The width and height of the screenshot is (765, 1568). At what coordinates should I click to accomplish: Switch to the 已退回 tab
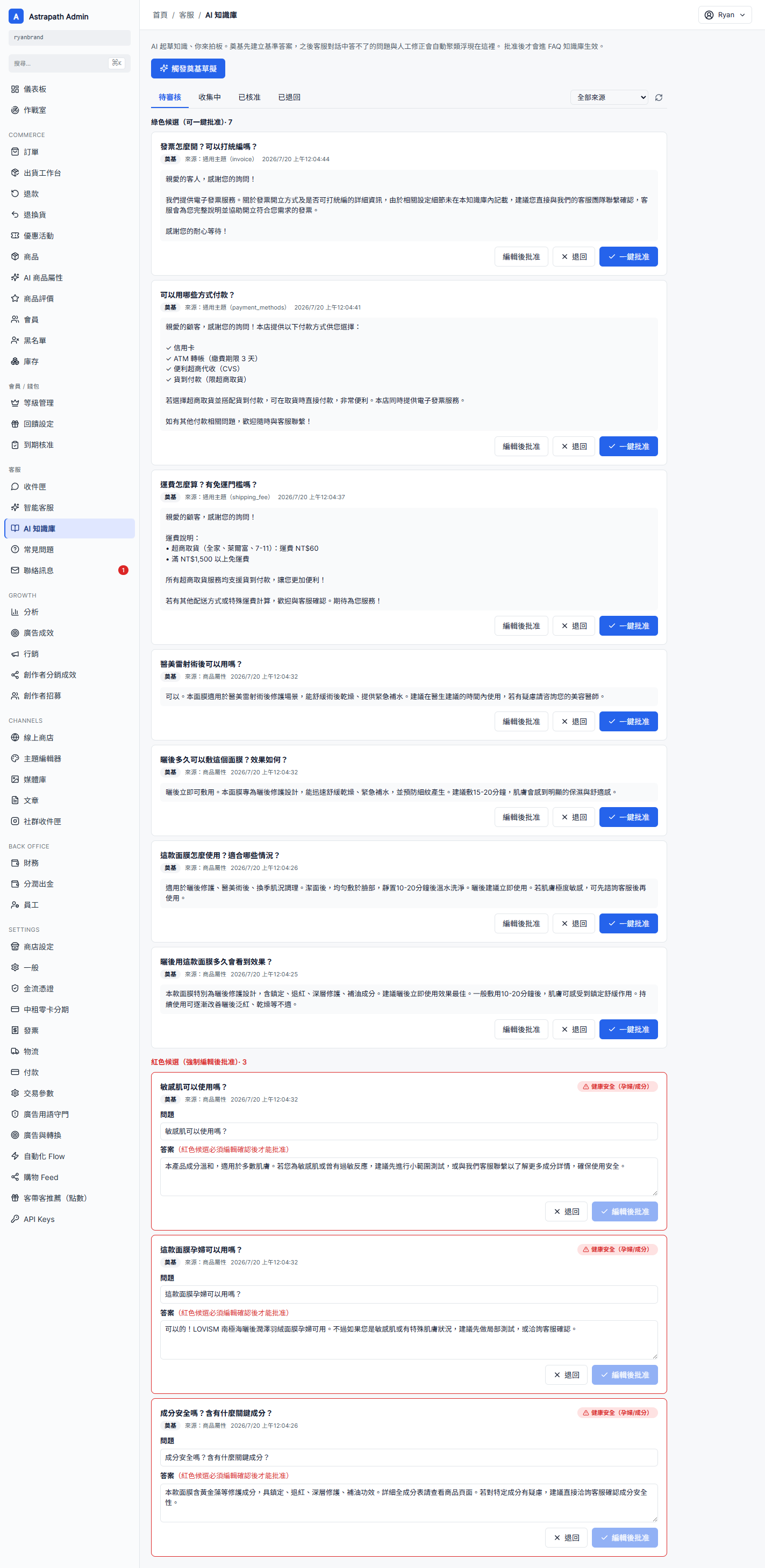(x=289, y=97)
